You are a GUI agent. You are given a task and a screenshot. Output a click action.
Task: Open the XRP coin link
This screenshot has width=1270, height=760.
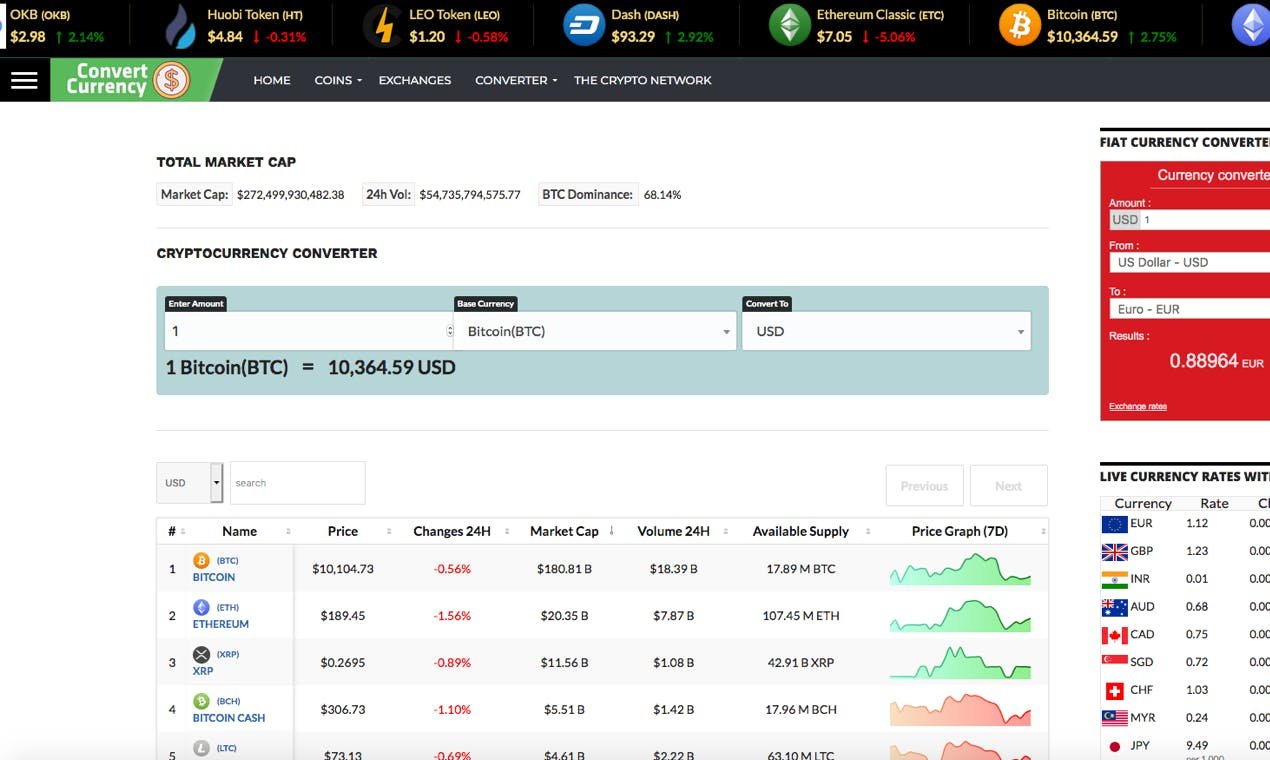click(203, 671)
